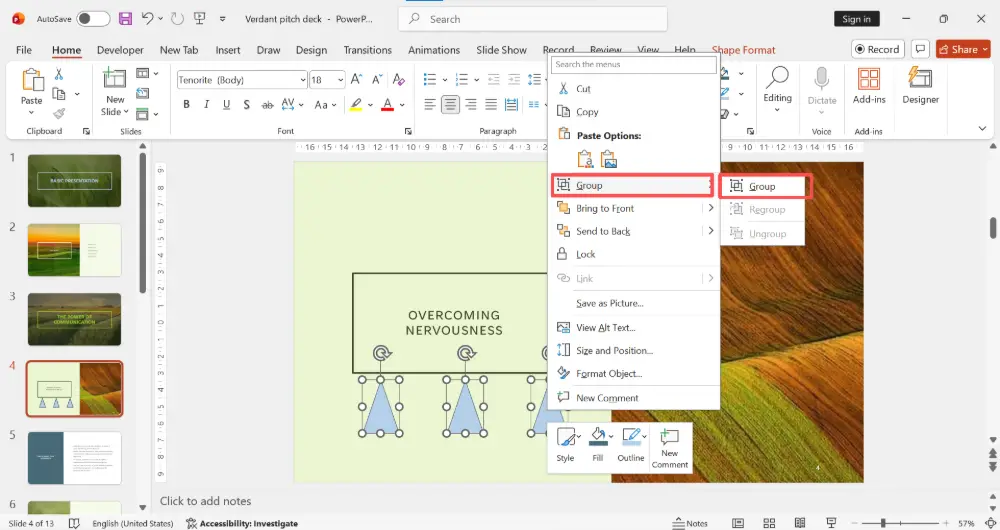Click the Format Painter brush icon
Screen dimensions: 1000x530
coord(59,113)
